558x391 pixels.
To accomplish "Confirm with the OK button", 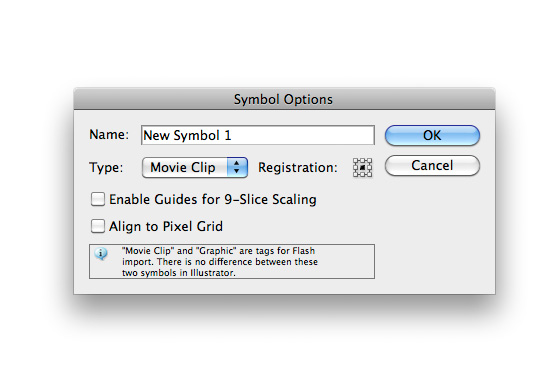I will point(432,135).
